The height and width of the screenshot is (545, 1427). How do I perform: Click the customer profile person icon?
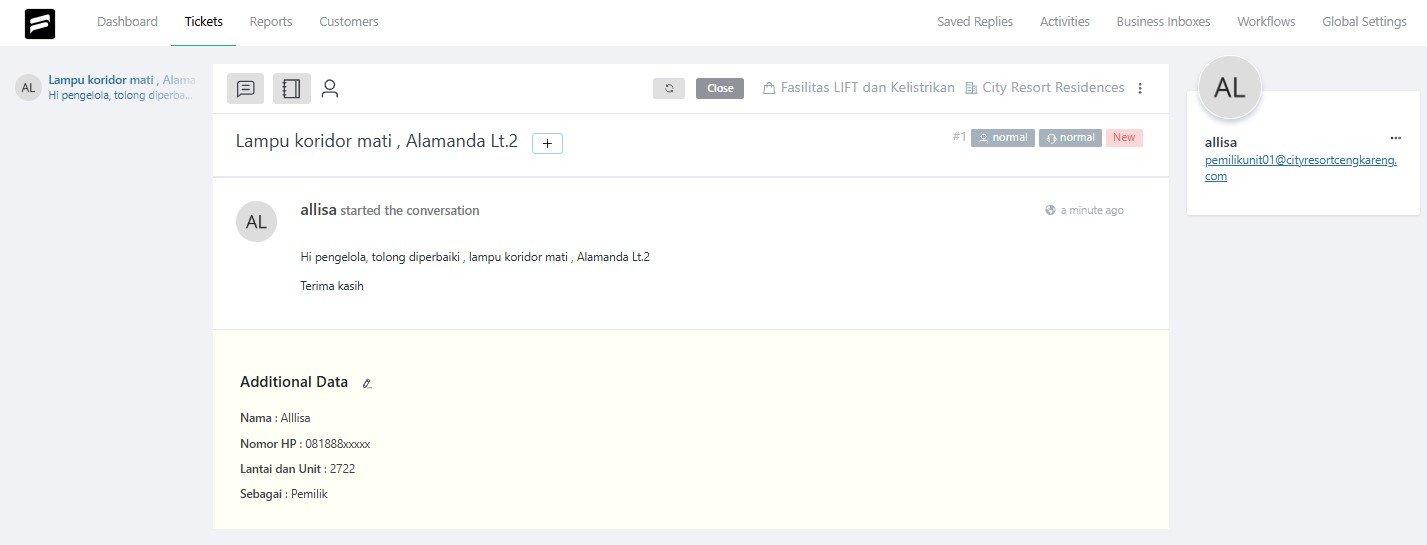(x=330, y=89)
